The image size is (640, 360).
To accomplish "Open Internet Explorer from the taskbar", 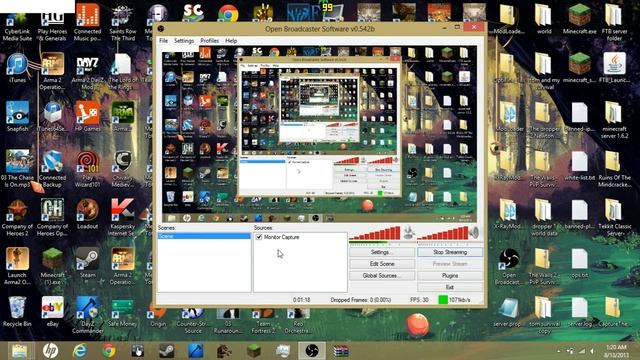I will [80, 351].
